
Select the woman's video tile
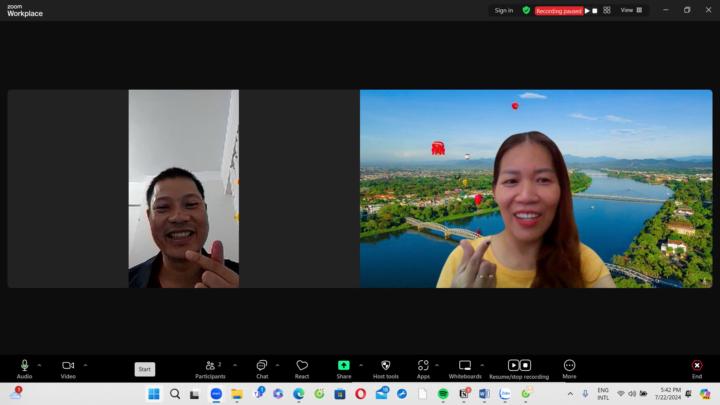point(536,189)
